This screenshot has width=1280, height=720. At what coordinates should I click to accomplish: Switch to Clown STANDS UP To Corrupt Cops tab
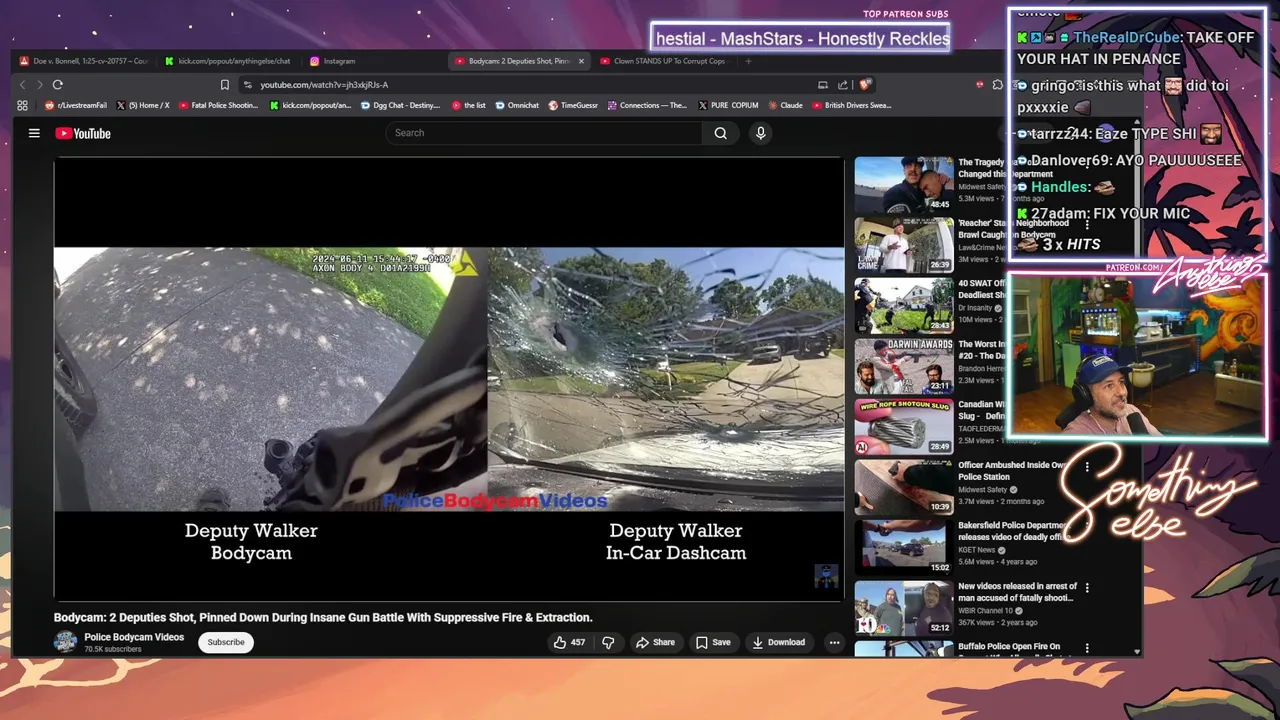[662, 61]
